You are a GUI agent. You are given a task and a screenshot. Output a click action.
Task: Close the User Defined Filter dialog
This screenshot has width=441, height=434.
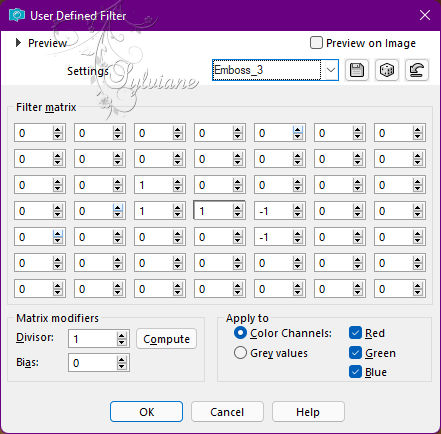coord(425,15)
